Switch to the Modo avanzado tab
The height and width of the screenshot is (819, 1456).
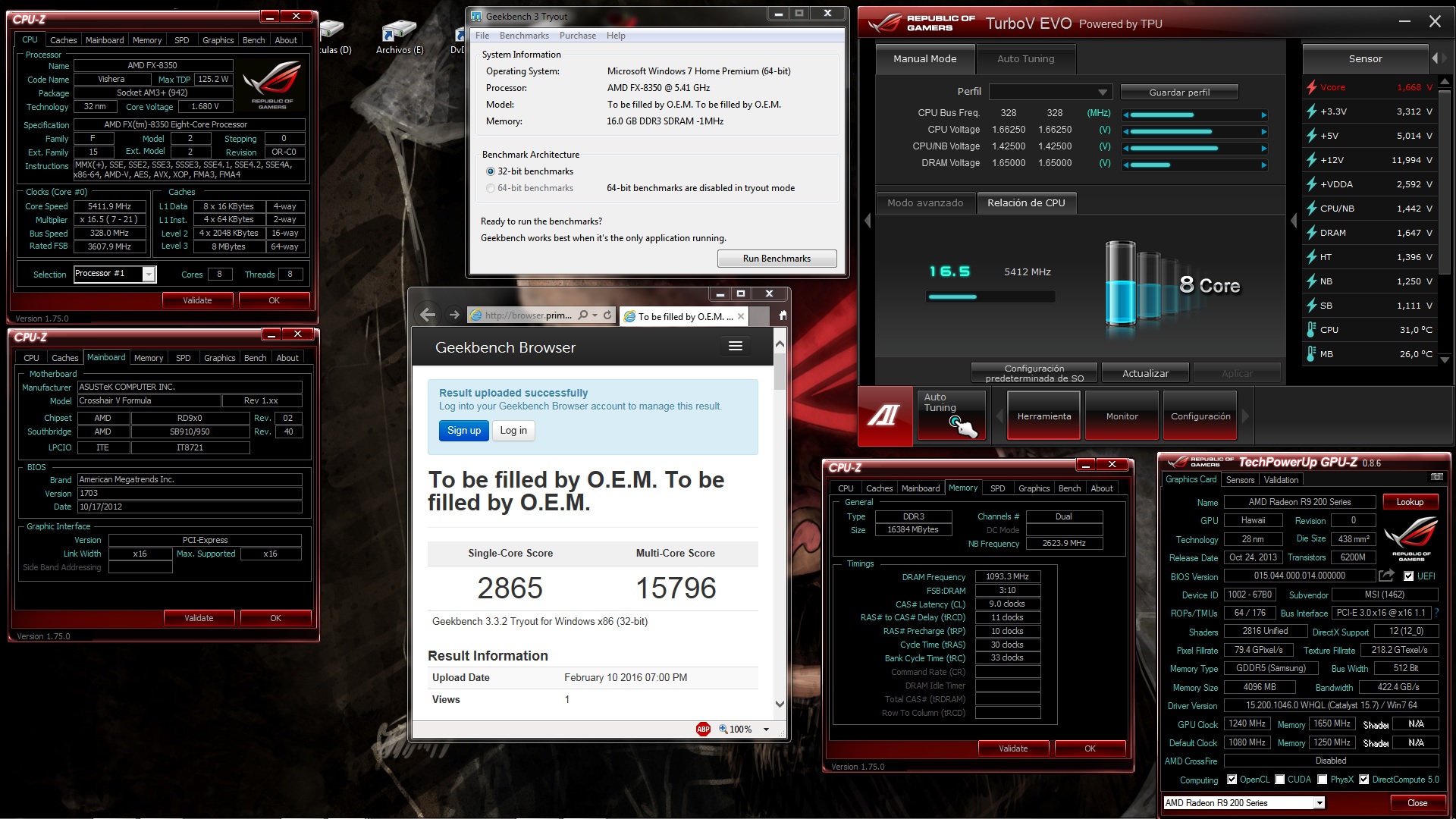[925, 202]
